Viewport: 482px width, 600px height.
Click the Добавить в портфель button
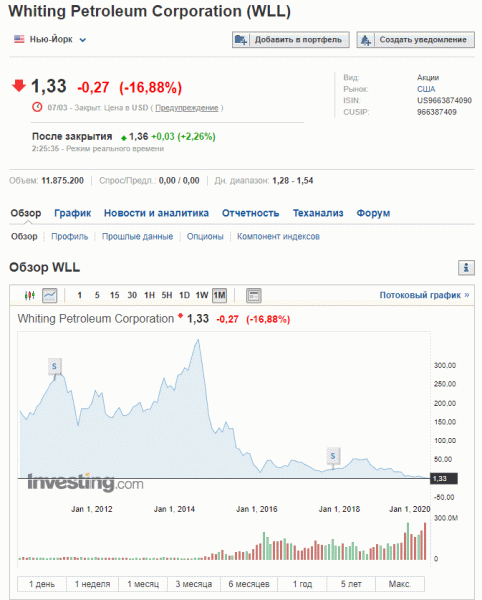click(291, 40)
